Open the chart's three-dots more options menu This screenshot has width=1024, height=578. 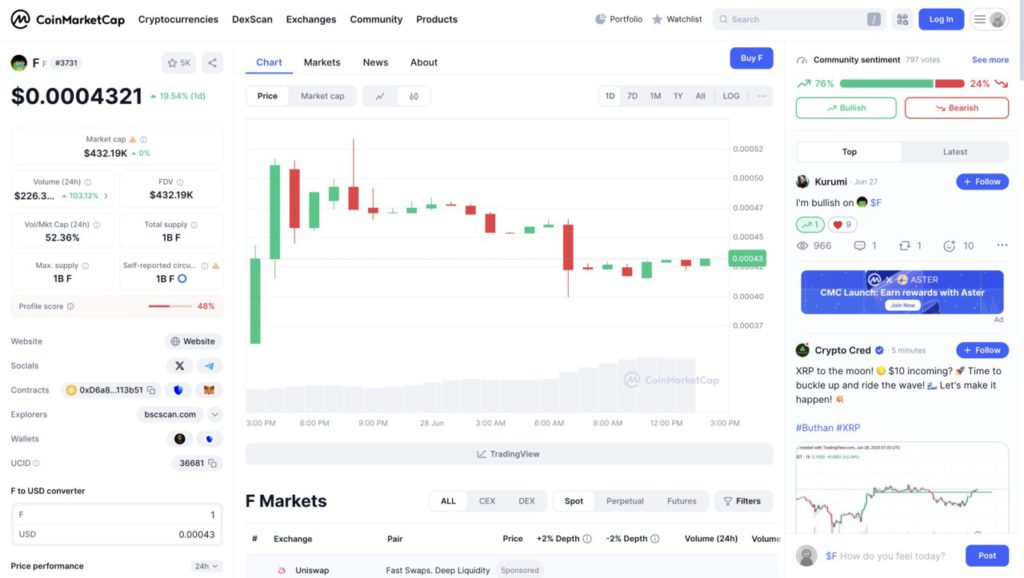coord(761,96)
